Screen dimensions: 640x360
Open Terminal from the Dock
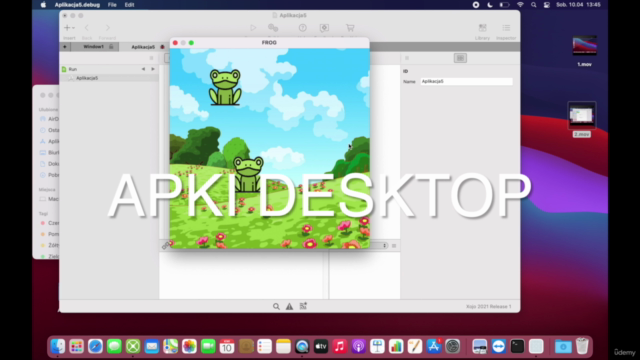pos(517,347)
